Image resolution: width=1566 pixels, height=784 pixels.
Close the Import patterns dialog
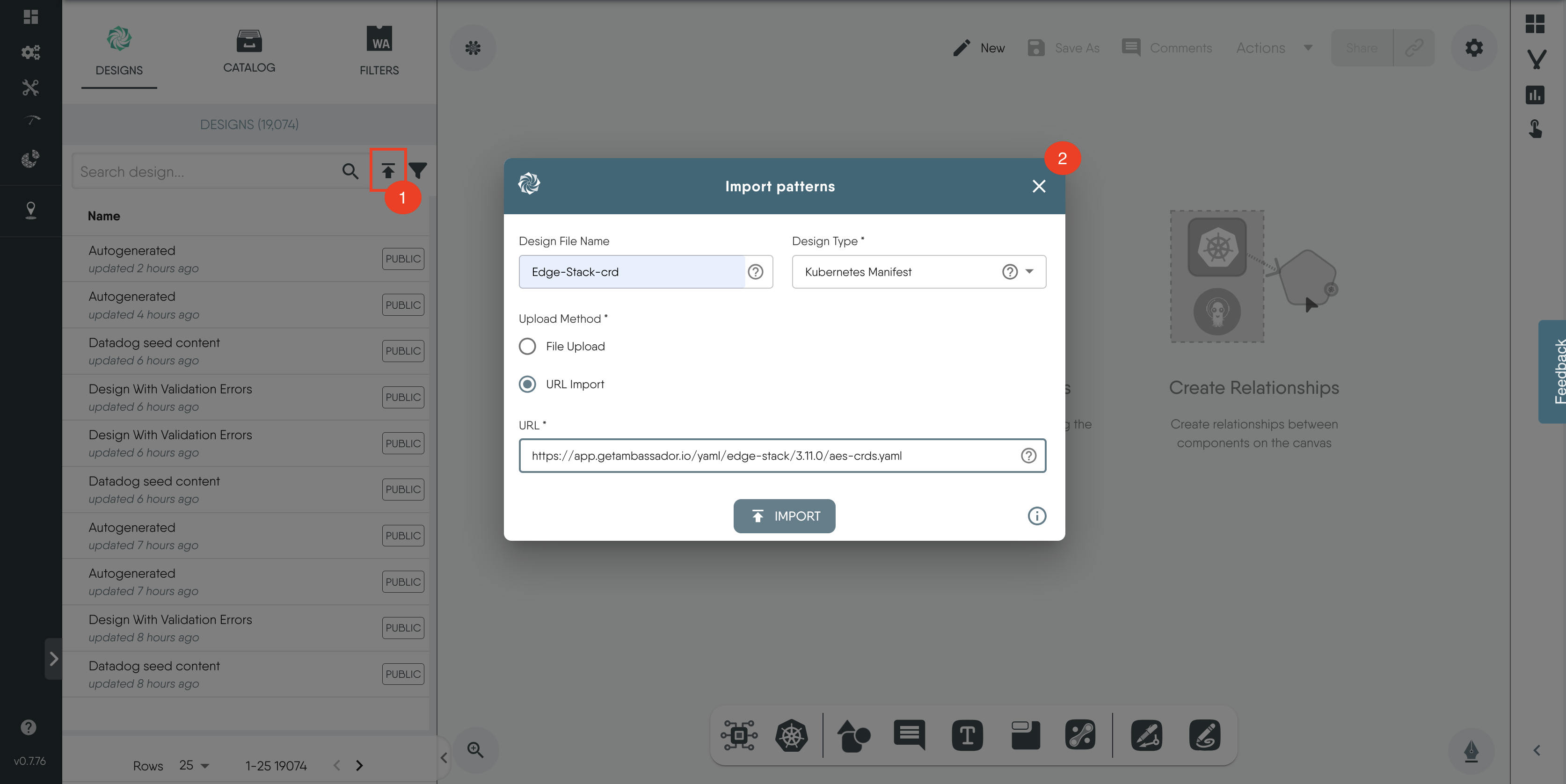[1038, 186]
